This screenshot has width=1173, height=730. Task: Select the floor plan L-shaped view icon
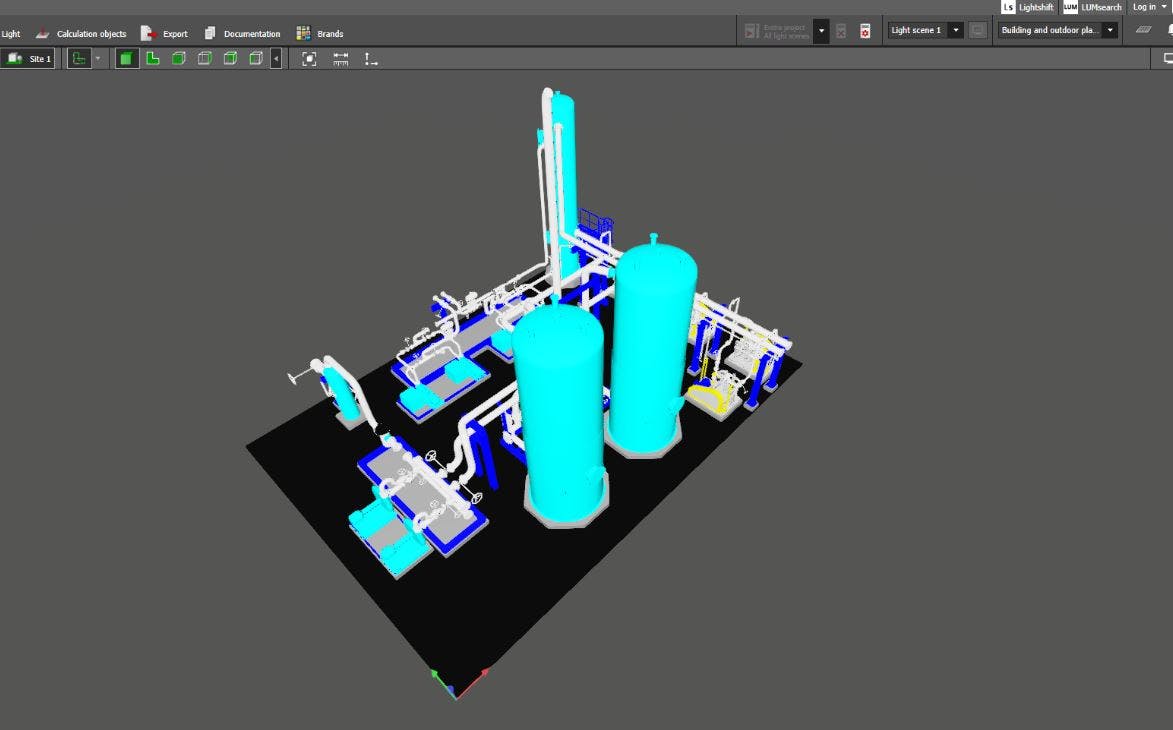pyautogui.click(x=152, y=59)
